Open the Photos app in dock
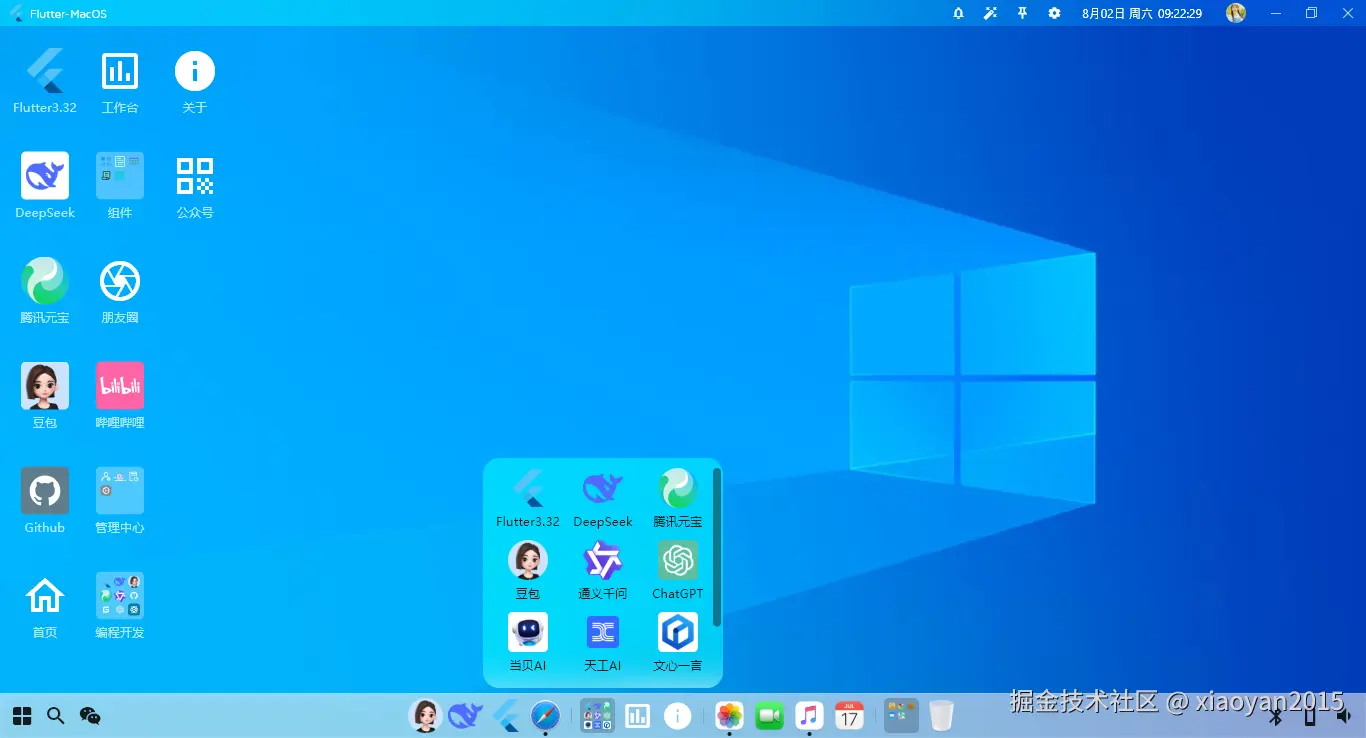The height and width of the screenshot is (738, 1366). pyautogui.click(x=730, y=715)
